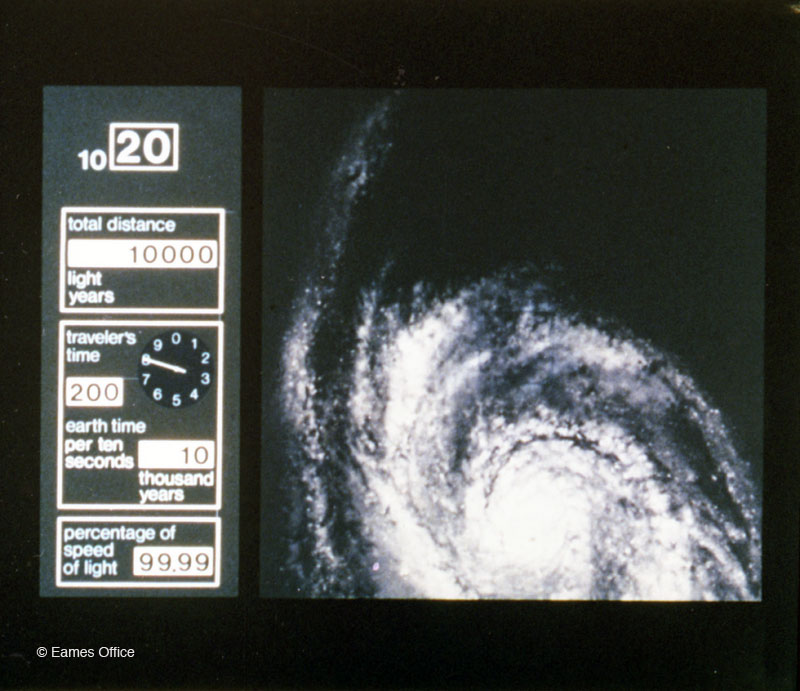Click the base number 10 beside the exponent
The image size is (800, 691).
click(92, 160)
